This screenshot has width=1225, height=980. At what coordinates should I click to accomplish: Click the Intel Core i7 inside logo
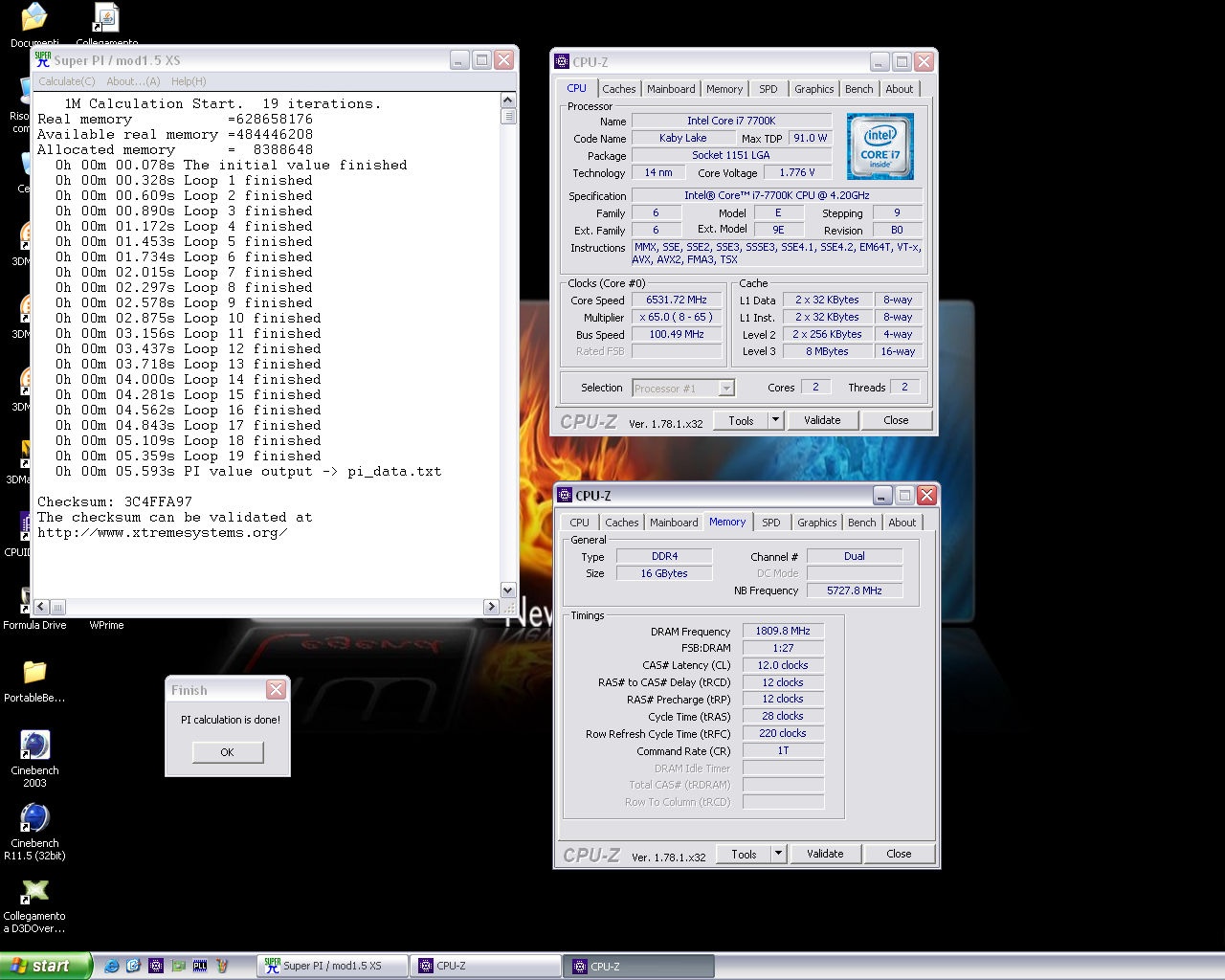click(x=880, y=146)
